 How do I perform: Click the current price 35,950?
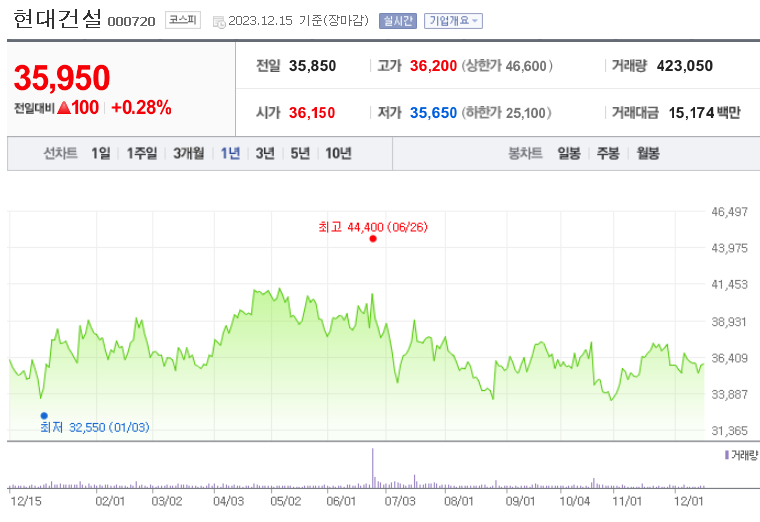coord(62,78)
